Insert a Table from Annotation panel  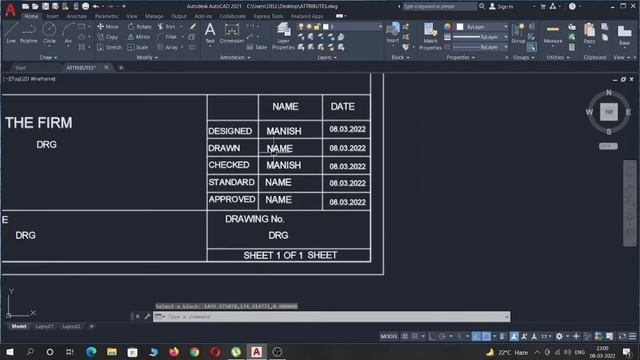pos(257,47)
